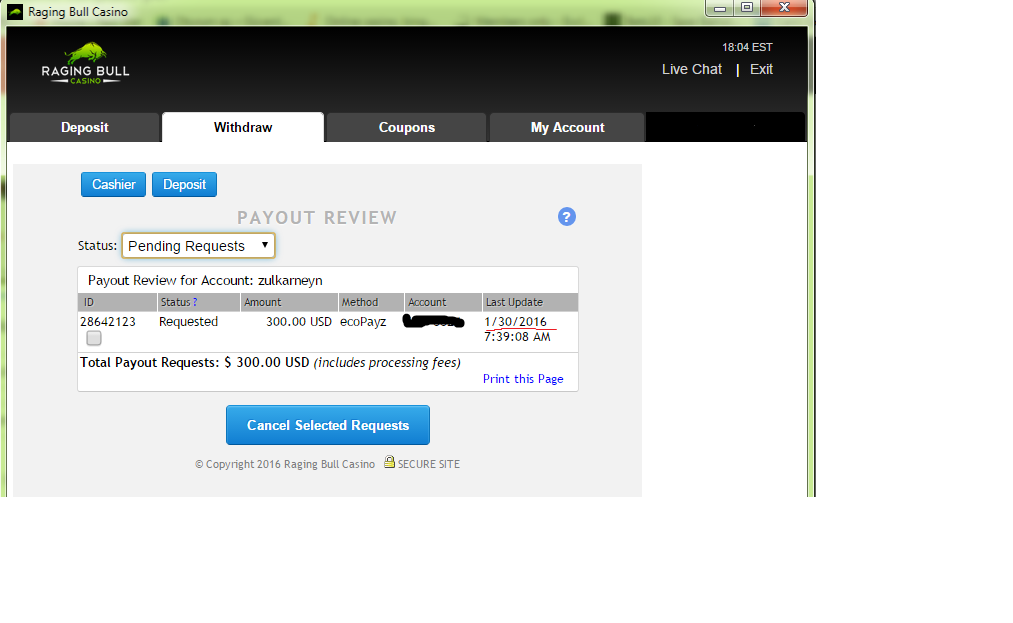Viewport: 1013px width, 623px height.
Task: Click the blue Cashier button
Action: [x=113, y=184]
